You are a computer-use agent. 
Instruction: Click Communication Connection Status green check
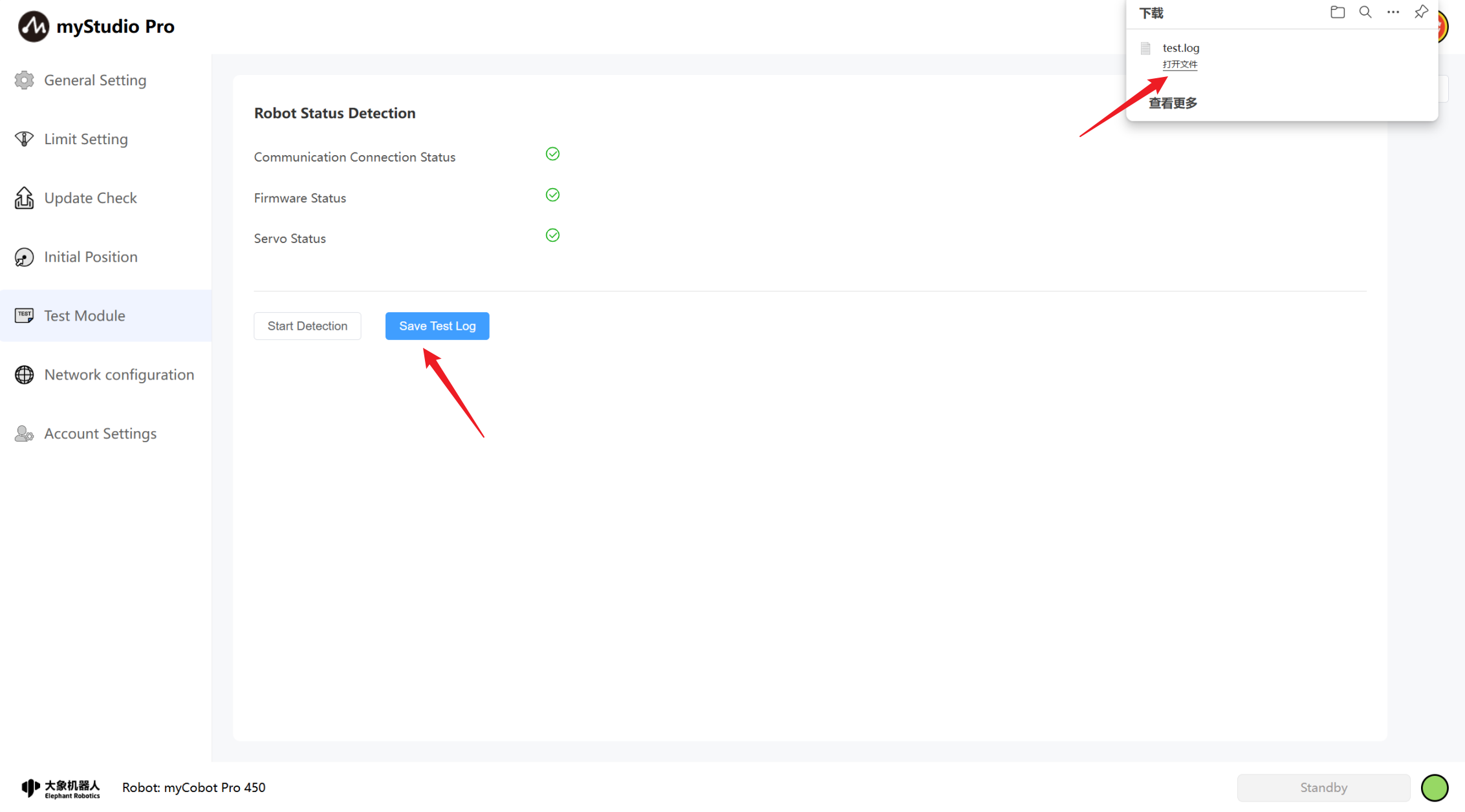[x=552, y=154]
